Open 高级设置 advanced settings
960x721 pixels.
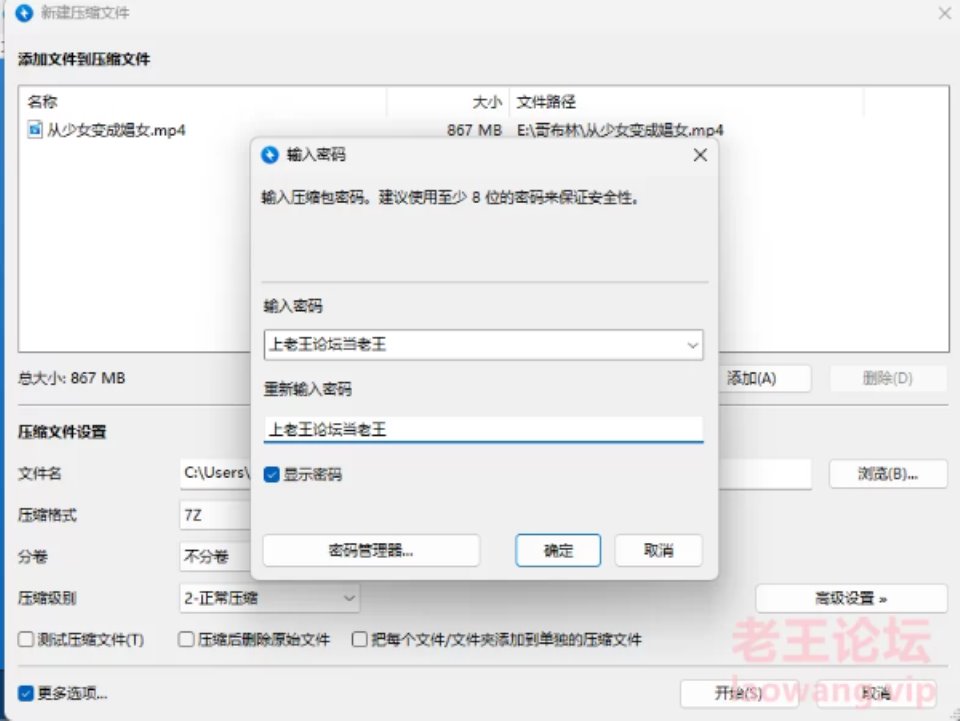point(851,598)
